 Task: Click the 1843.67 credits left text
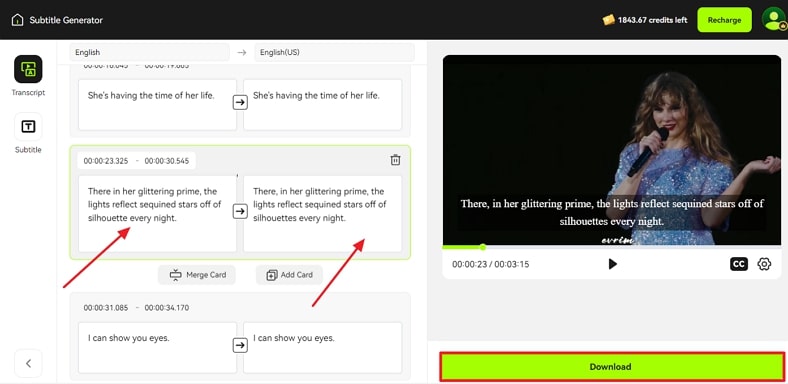coord(653,20)
